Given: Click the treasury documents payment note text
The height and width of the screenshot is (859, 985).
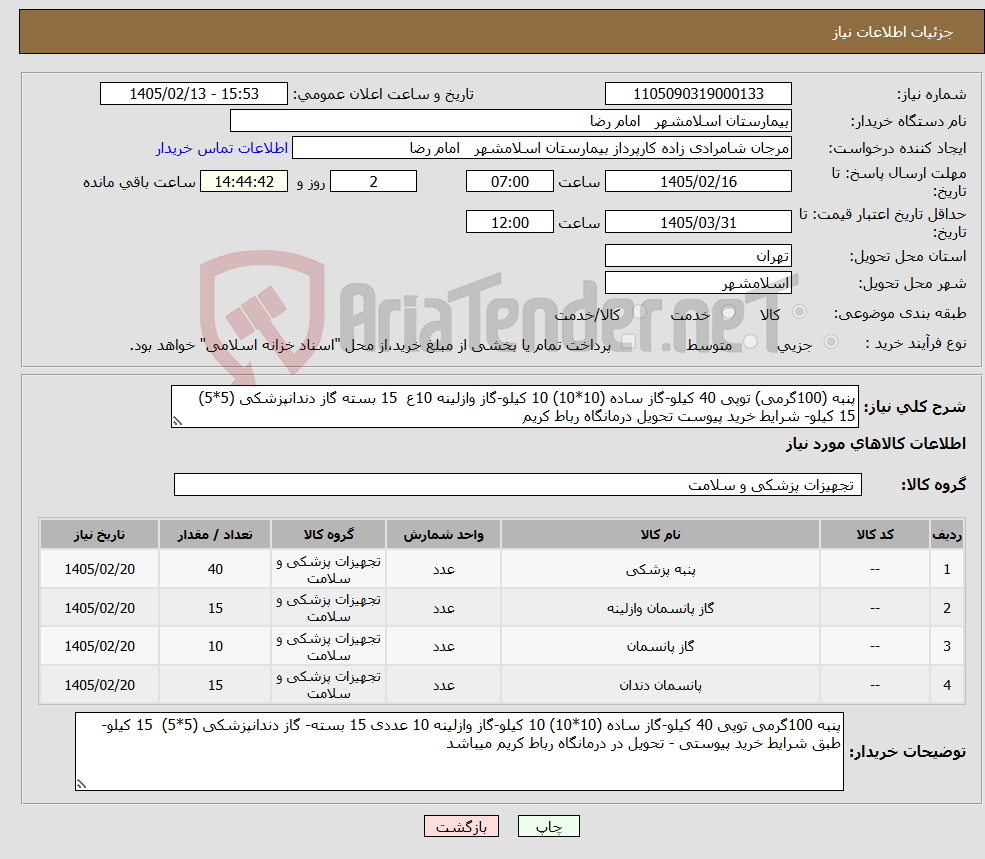Looking at the screenshot, I should pos(370,345).
